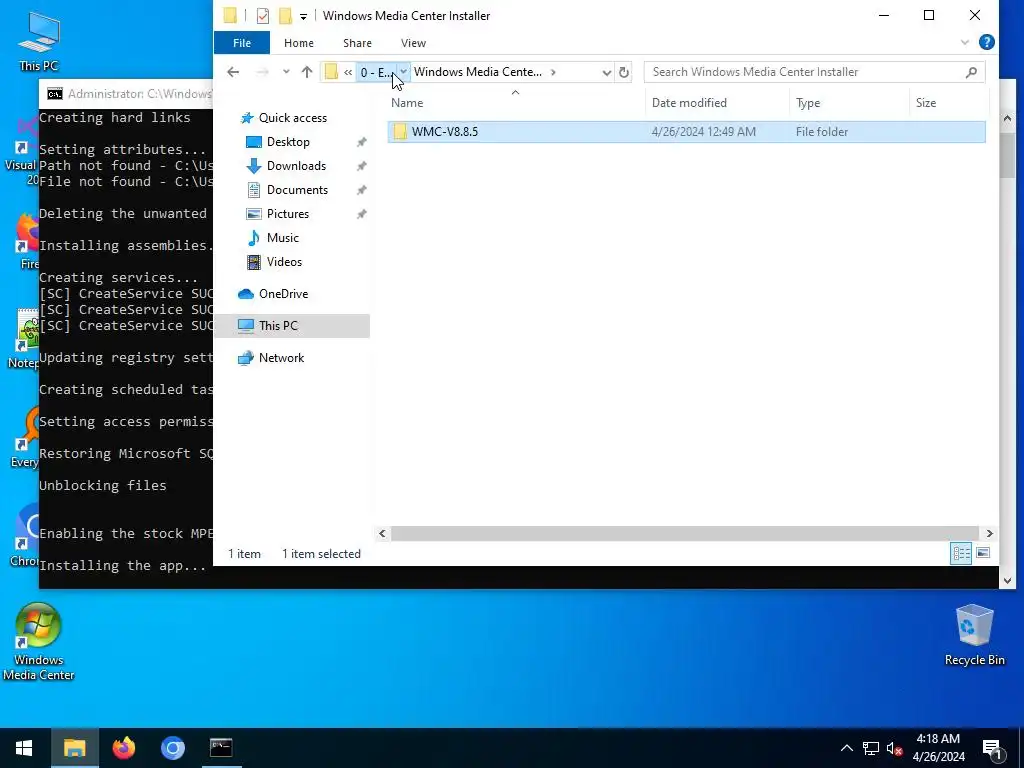
Task: Select This PC desktop icon
Action: tap(39, 42)
